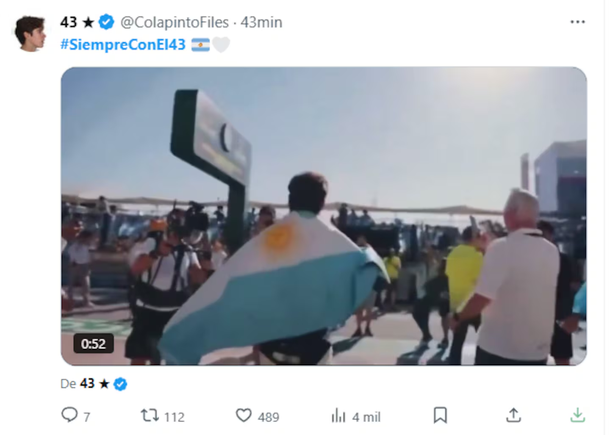This screenshot has height=435, width=610.
Task: Click the 489 likes count
Action: point(267,416)
